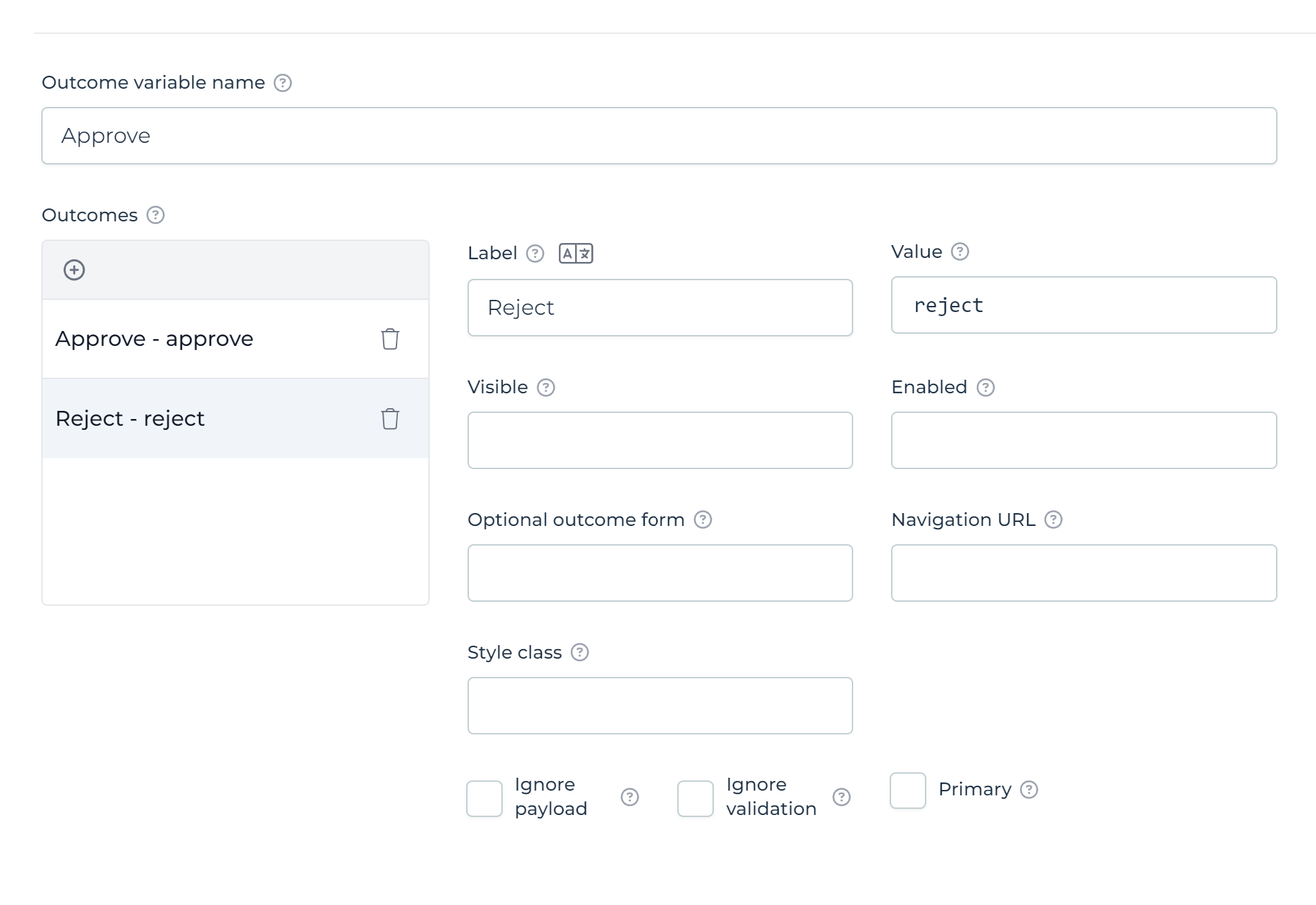Open help for Optional outcome form
Image resolution: width=1316 pixels, height=905 pixels.
[x=703, y=520]
